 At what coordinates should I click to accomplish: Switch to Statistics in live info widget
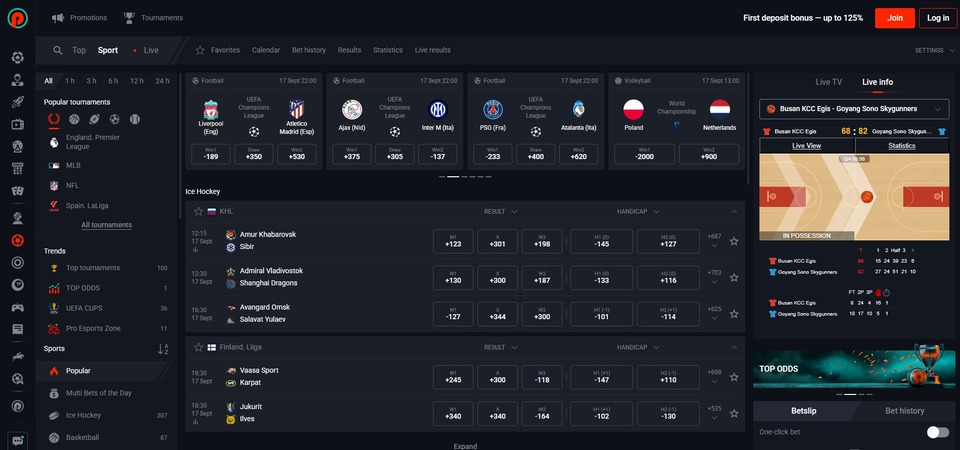901,146
